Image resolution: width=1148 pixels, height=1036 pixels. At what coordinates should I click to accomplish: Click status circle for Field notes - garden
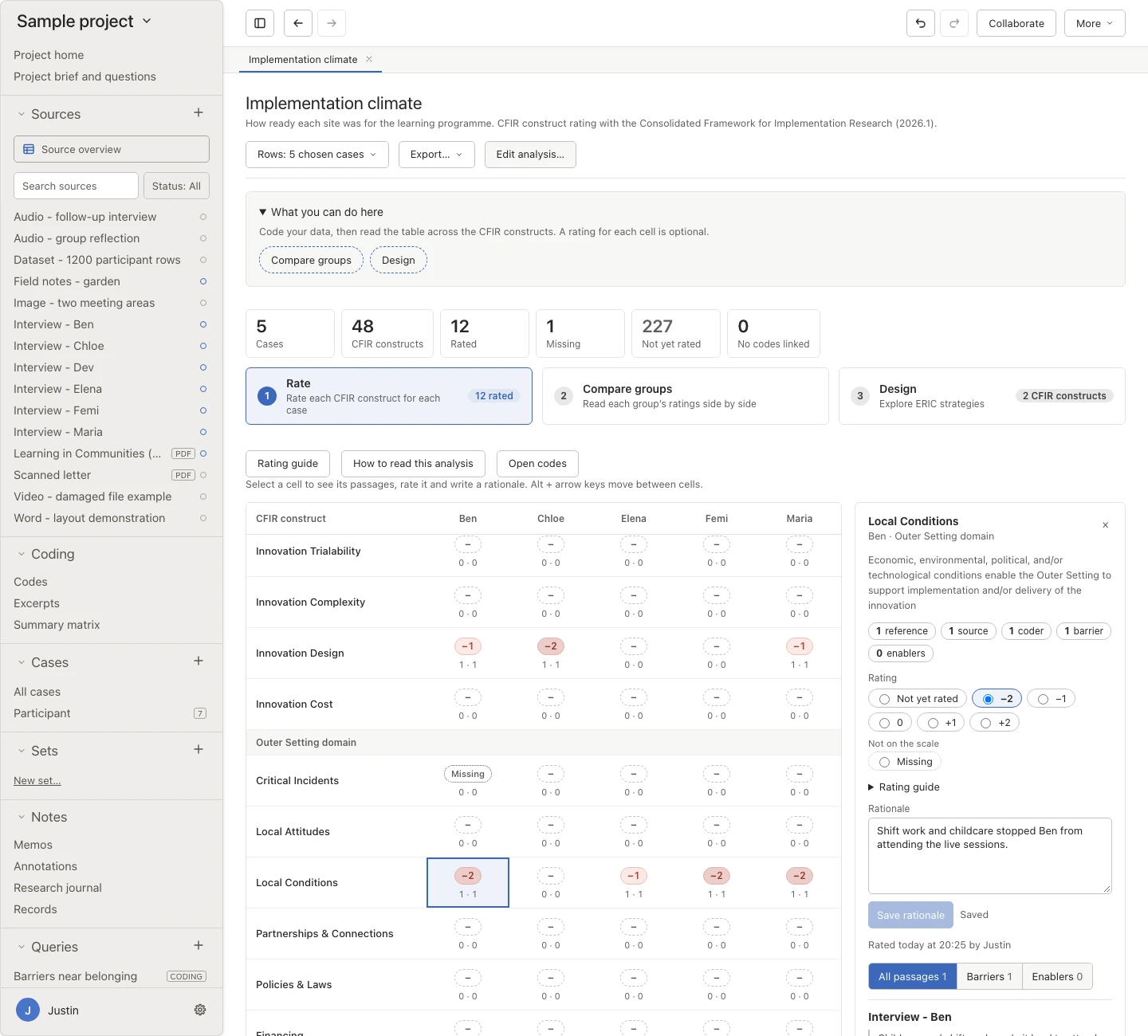203,281
